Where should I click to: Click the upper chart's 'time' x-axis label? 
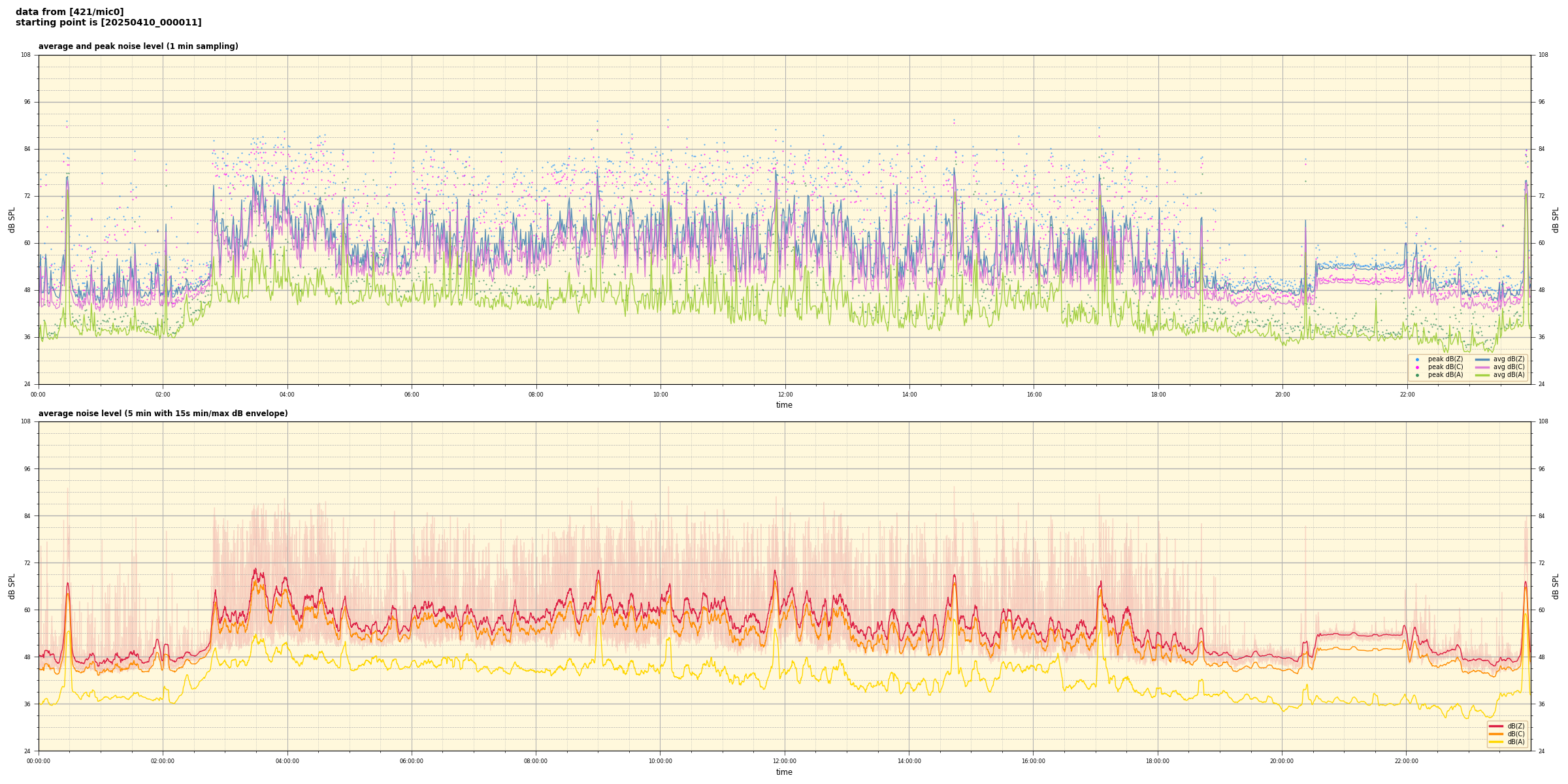point(784,405)
